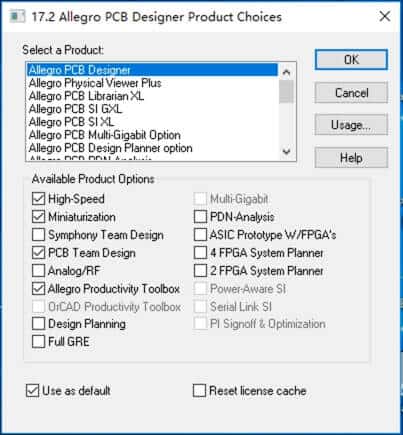Click the product list scrollbar thumb
The height and width of the screenshot is (435, 403).
286,91
